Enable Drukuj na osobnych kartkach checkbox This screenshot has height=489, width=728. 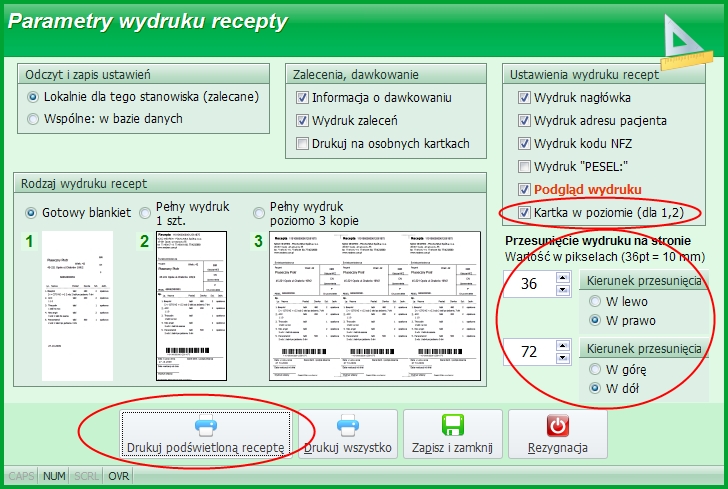[302, 143]
